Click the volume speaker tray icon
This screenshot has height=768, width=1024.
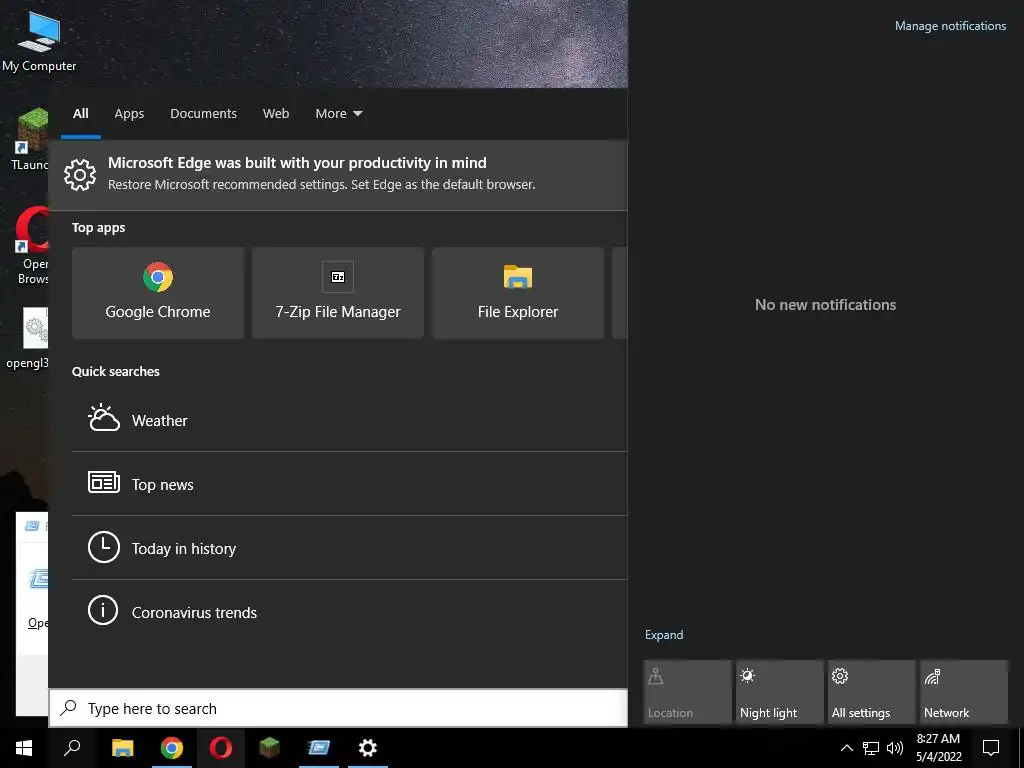895,748
